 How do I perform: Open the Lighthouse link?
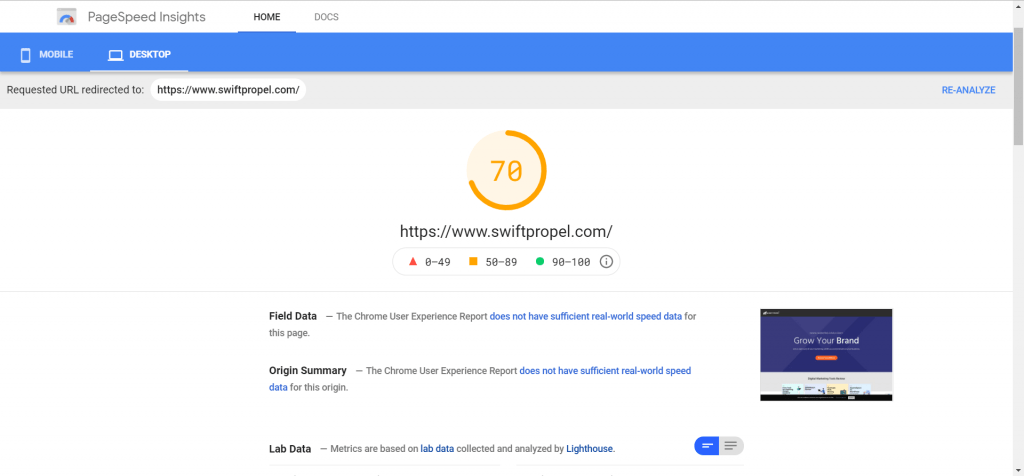click(x=590, y=449)
